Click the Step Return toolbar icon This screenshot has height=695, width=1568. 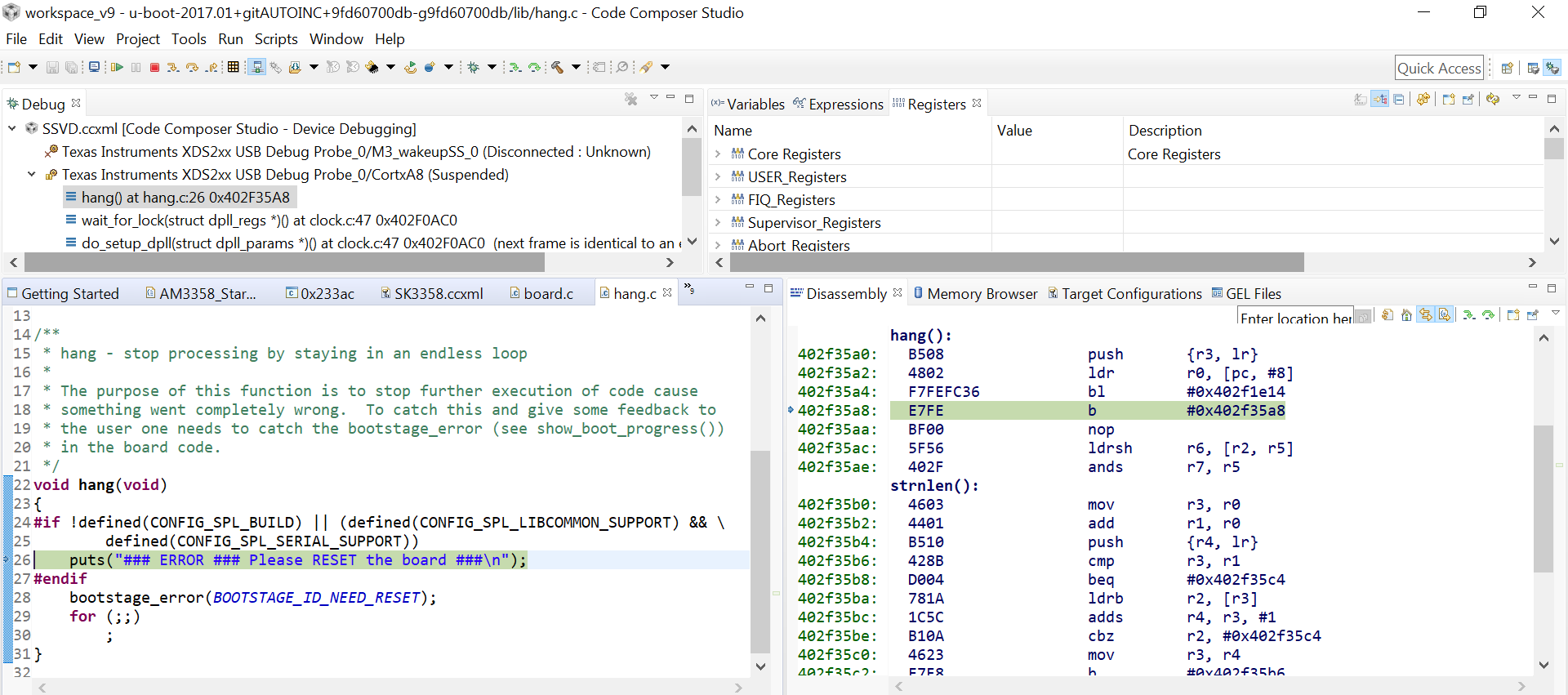pyautogui.click(x=211, y=67)
